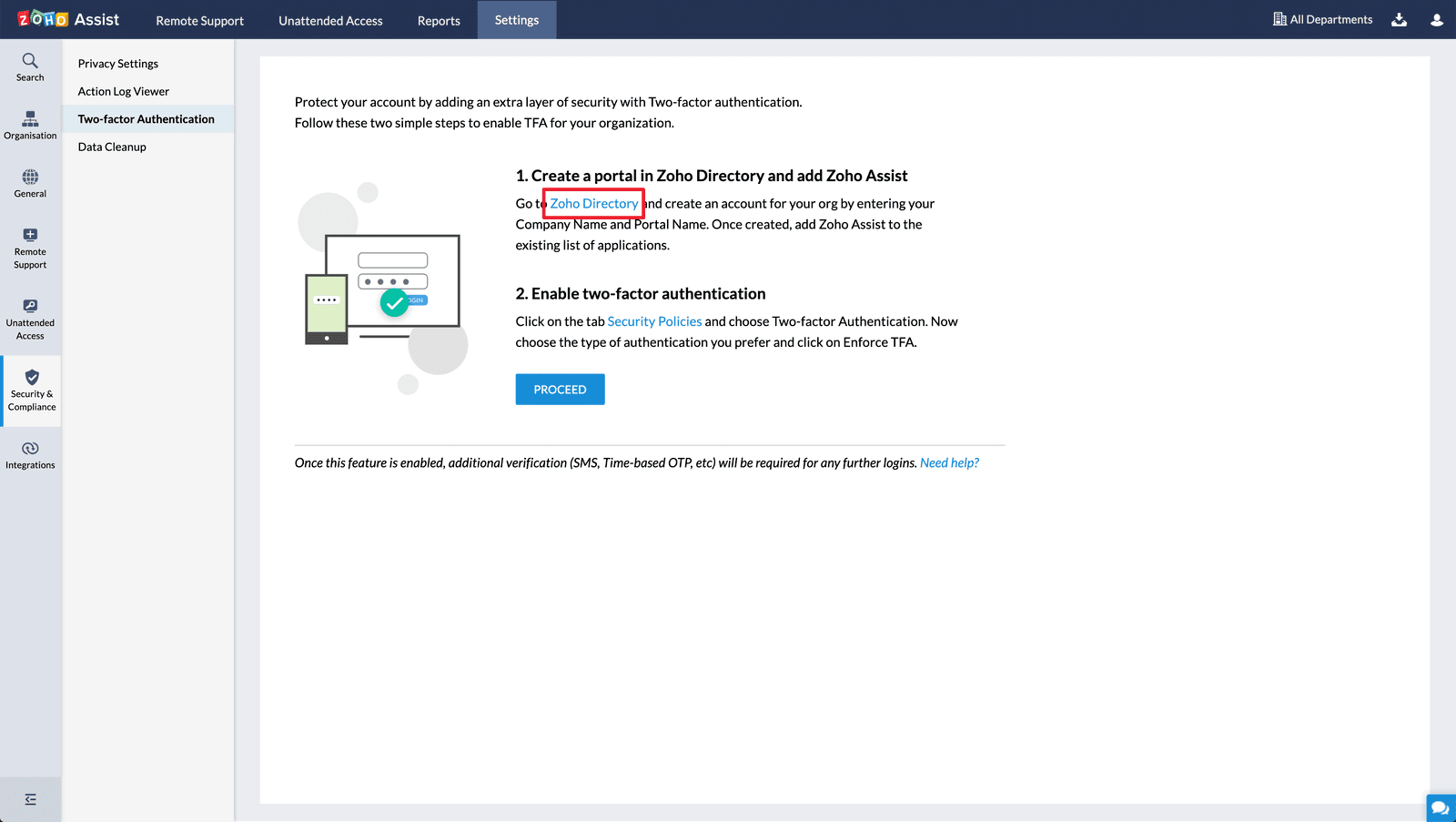Viewport: 1456px width, 822px height.
Task: Open Unattended Access settings in sidebar
Action: point(30,320)
